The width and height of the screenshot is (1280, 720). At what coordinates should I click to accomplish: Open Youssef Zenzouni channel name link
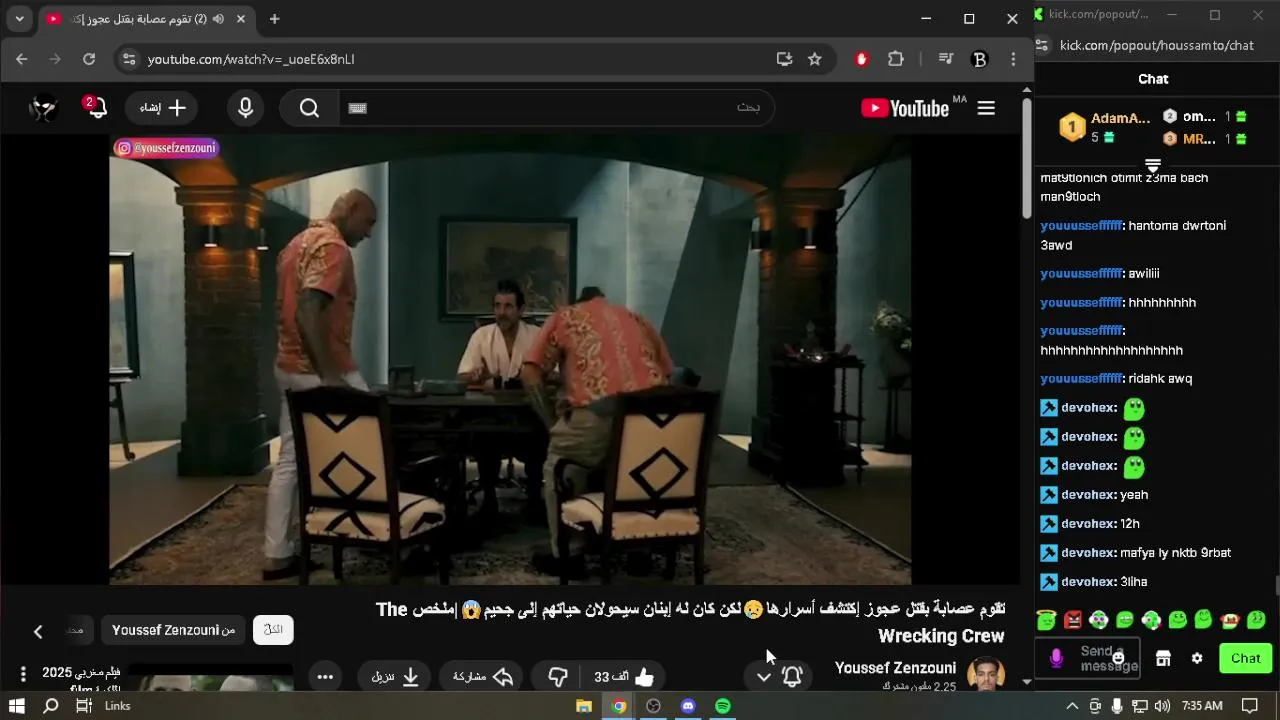(x=895, y=668)
